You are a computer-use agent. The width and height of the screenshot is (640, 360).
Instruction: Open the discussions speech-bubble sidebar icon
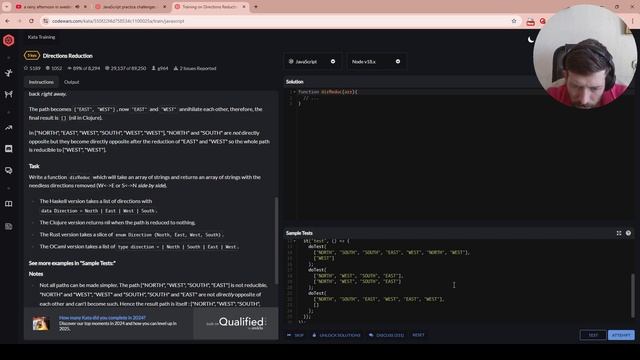click(x=9, y=170)
